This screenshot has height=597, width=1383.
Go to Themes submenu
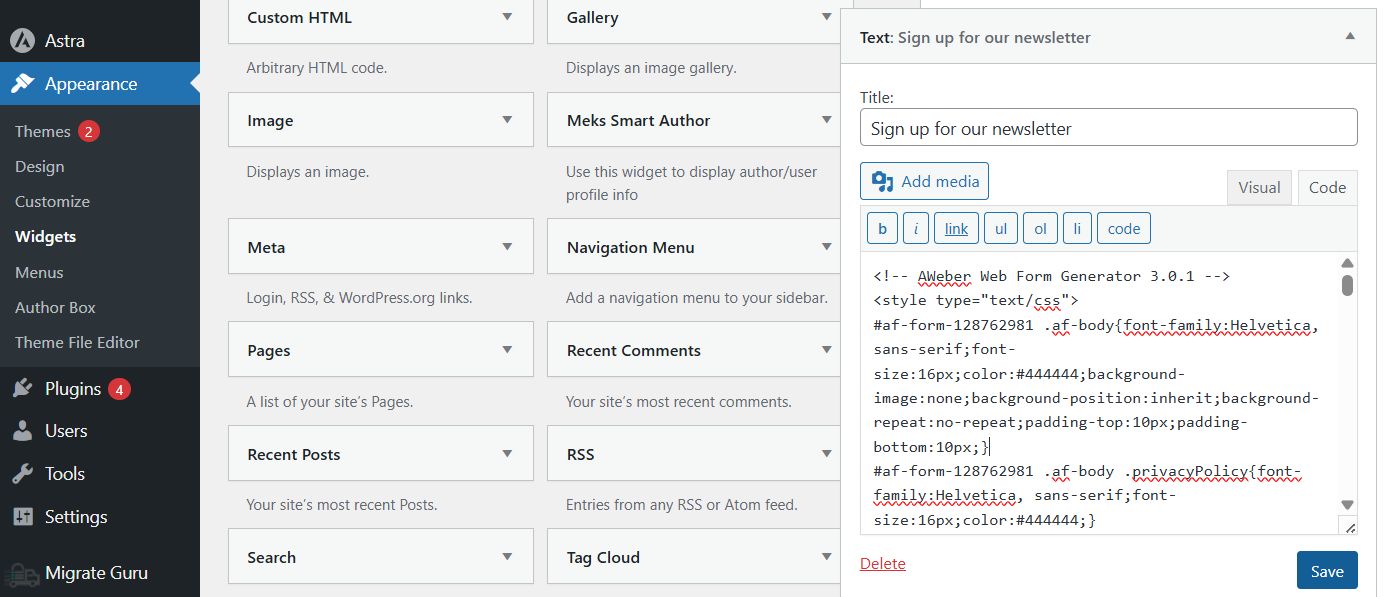(x=43, y=131)
